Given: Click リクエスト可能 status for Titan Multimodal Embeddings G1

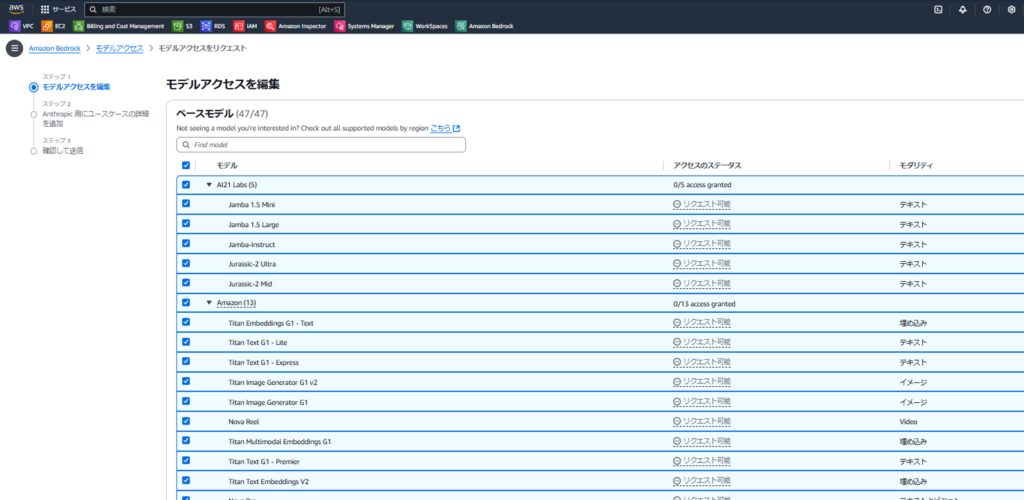Looking at the screenshot, I should (707, 441).
